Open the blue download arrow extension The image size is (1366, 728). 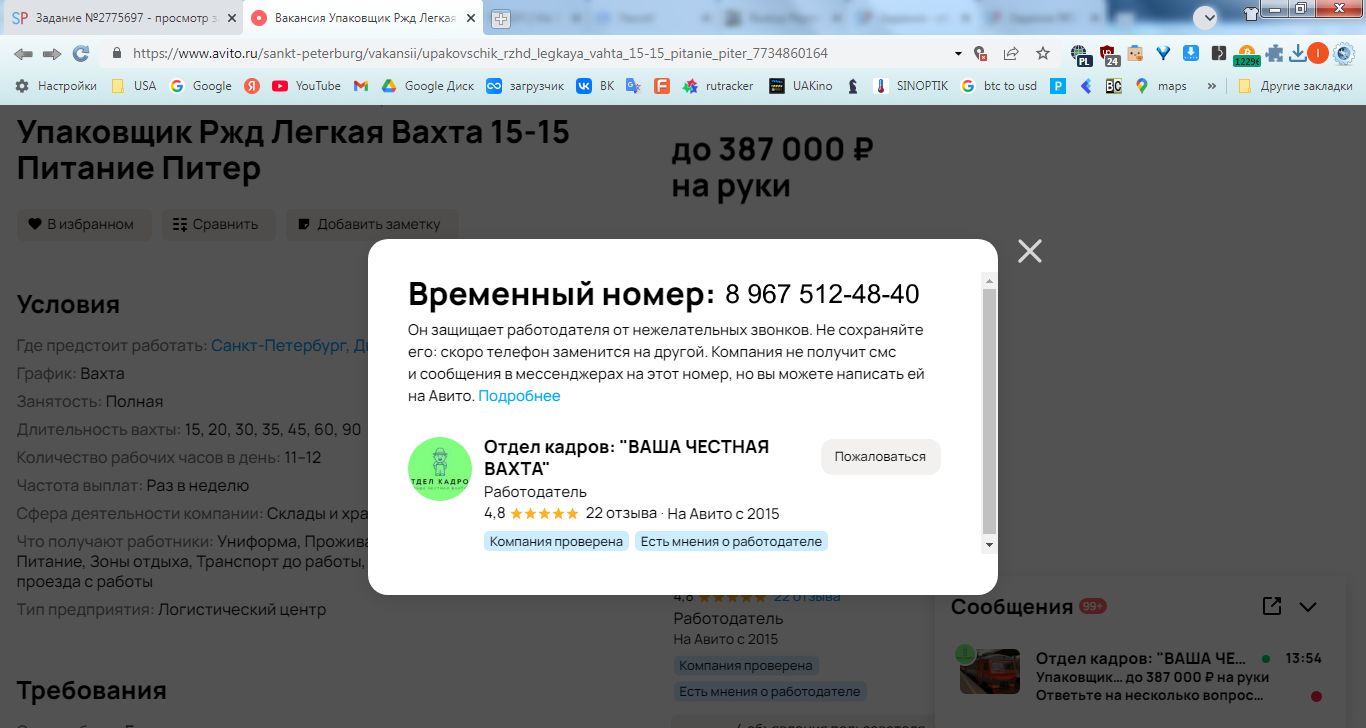(1191, 53)
